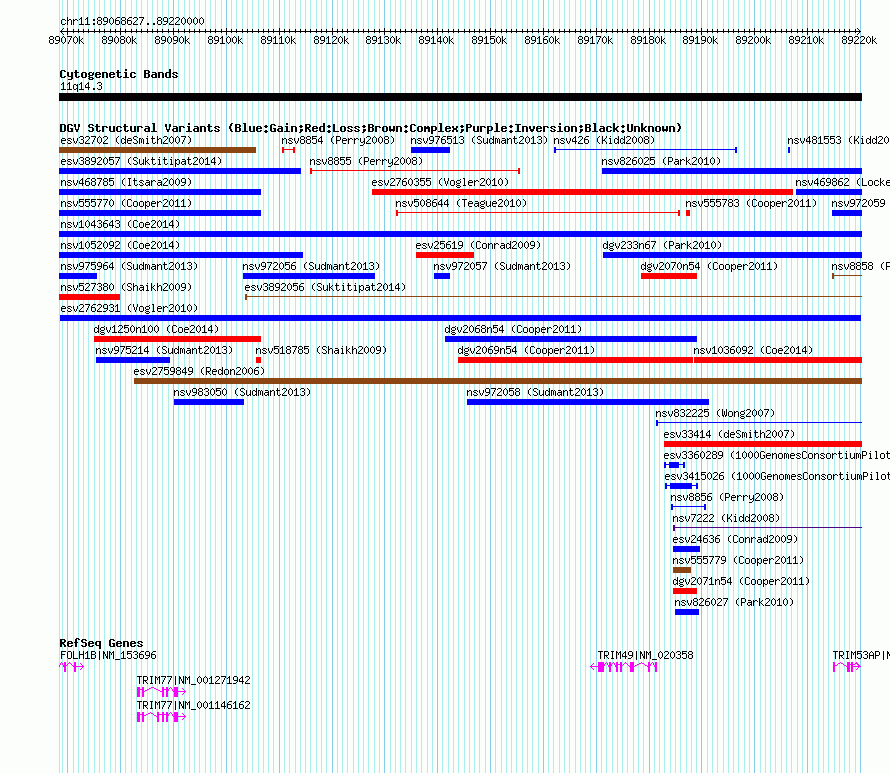
Task: Click nsv468785 (Itsara2009) label
Action: [x=126, y=182]
